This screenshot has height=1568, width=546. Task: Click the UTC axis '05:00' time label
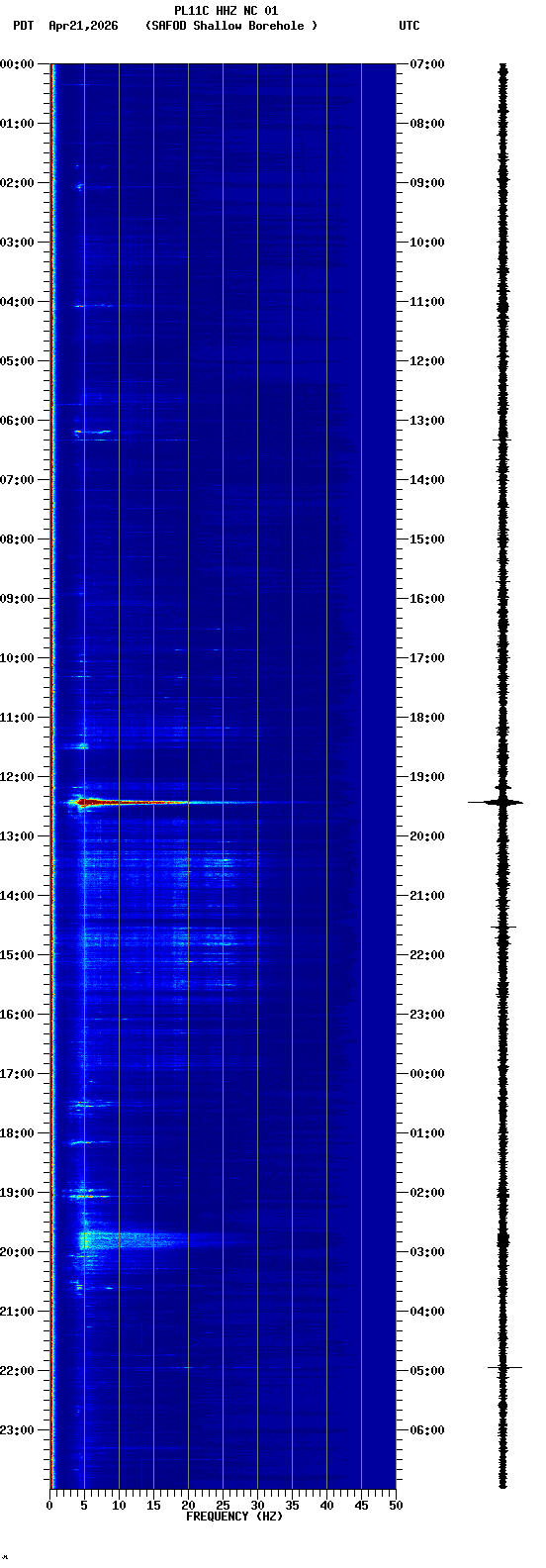point(427,1371)
